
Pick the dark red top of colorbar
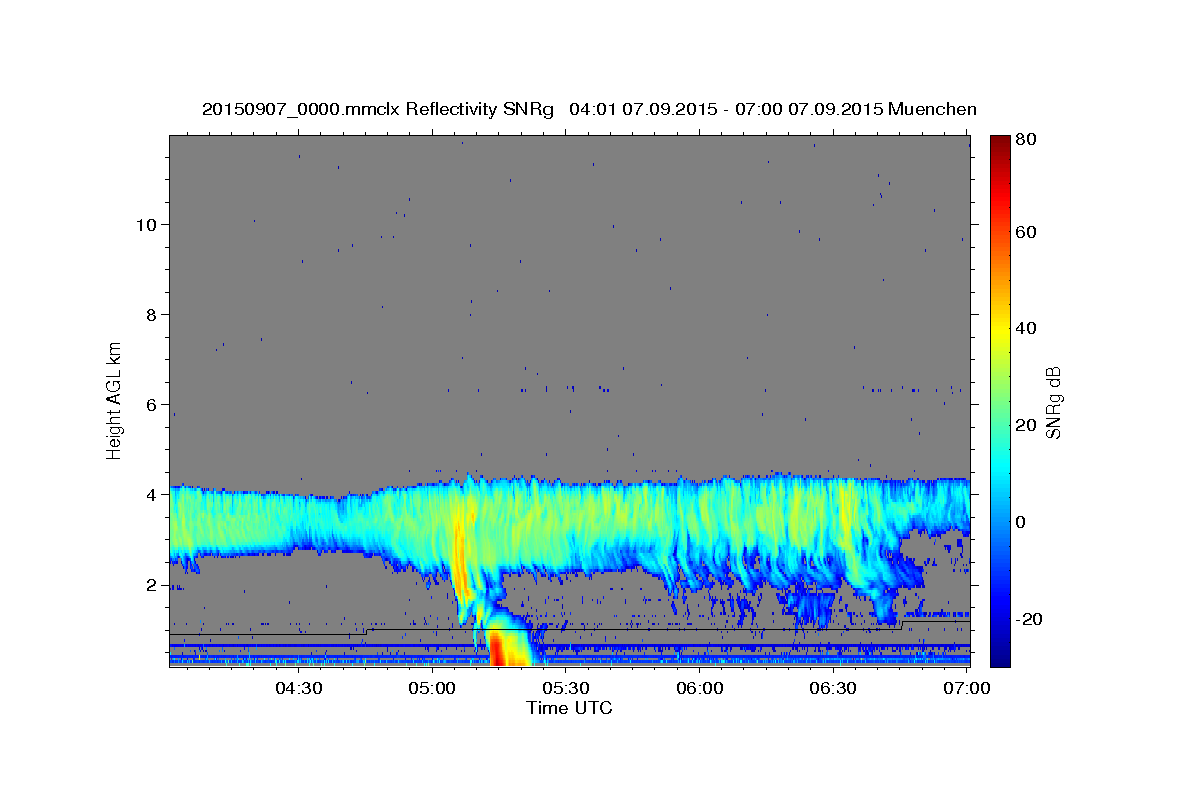pos(1000,145)
